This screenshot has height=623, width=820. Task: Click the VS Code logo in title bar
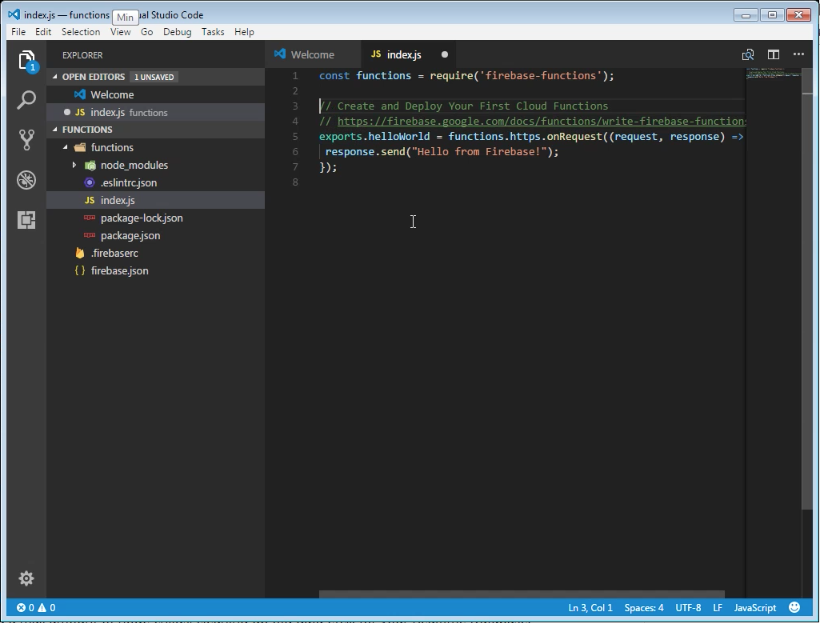14,15
